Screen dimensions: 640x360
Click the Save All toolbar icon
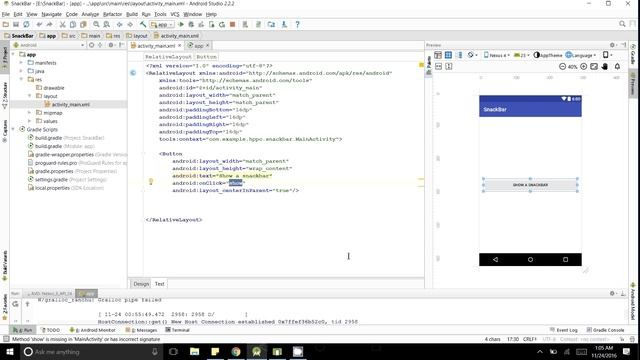[x=16, y=24]
